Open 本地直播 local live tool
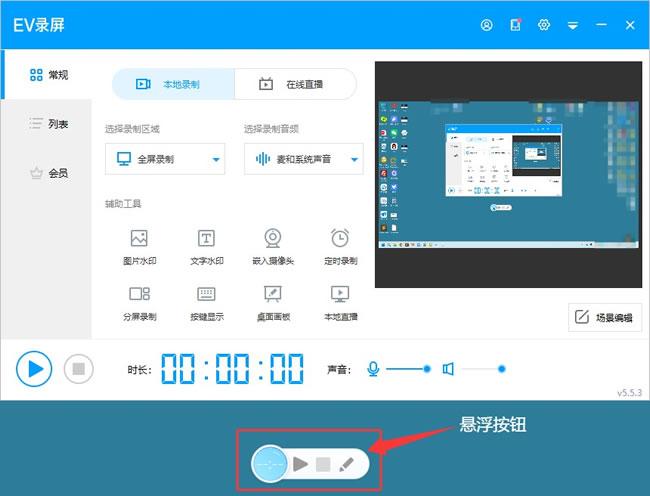The height and width of the screenshot is (496, 650). 340,303
